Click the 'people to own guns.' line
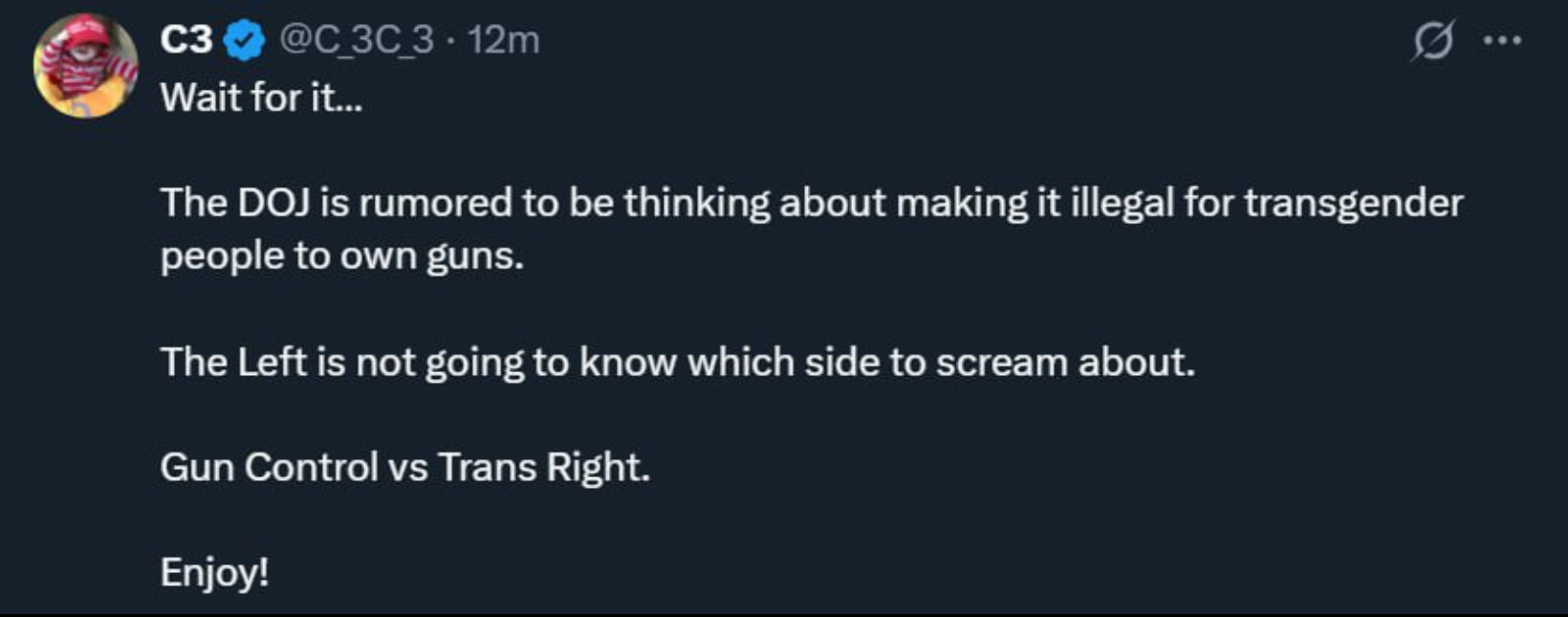1568x617 pixels. click(341, 256)
